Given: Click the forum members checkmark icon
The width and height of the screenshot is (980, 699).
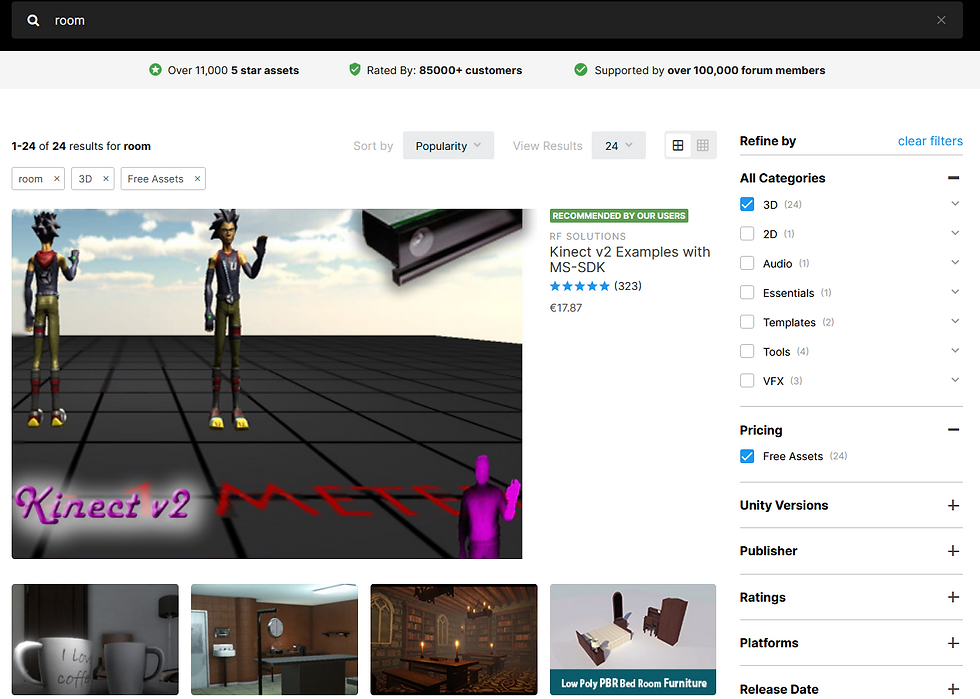Looking at the screenshot, I should (581, 69).
